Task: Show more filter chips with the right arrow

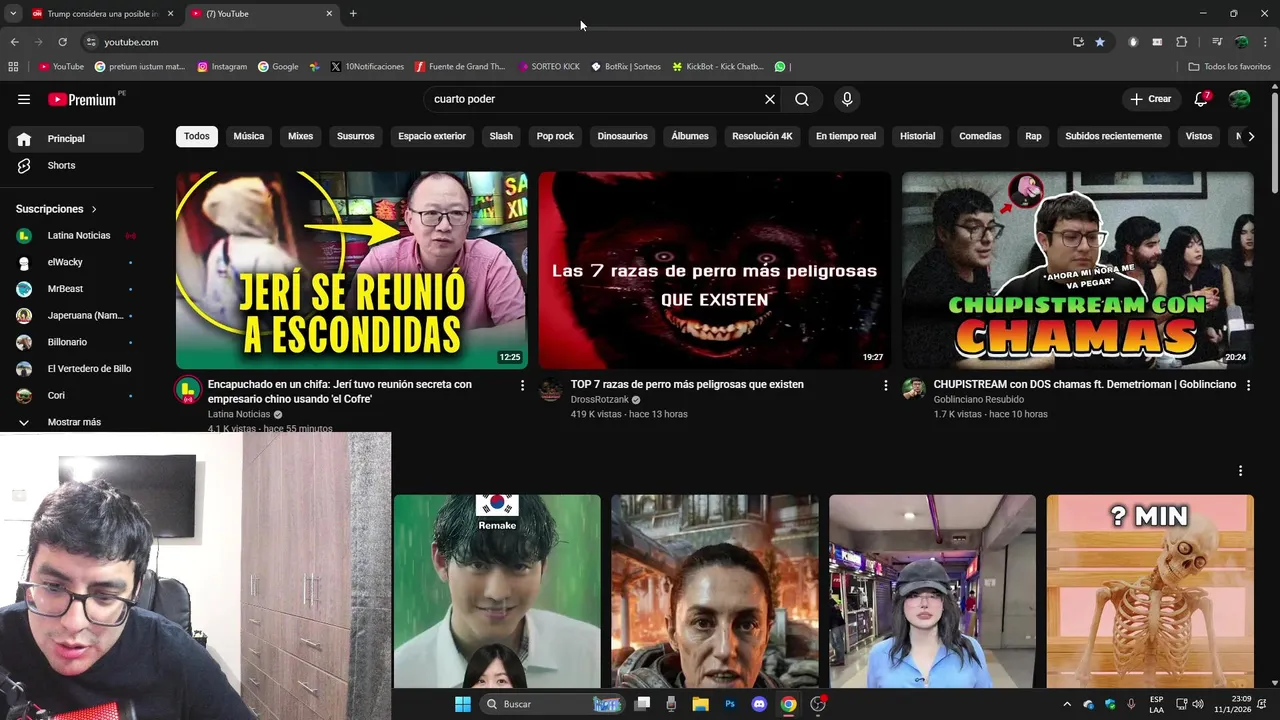Action: point(1251,136)
